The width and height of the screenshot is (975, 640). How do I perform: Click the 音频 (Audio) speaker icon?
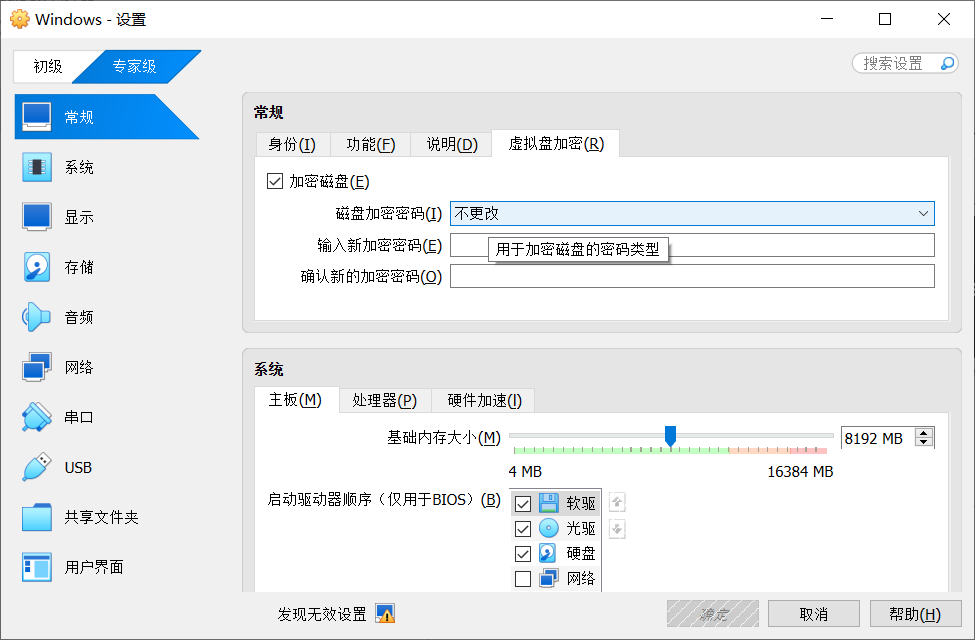pyautogui.click(x=37, y=317)
